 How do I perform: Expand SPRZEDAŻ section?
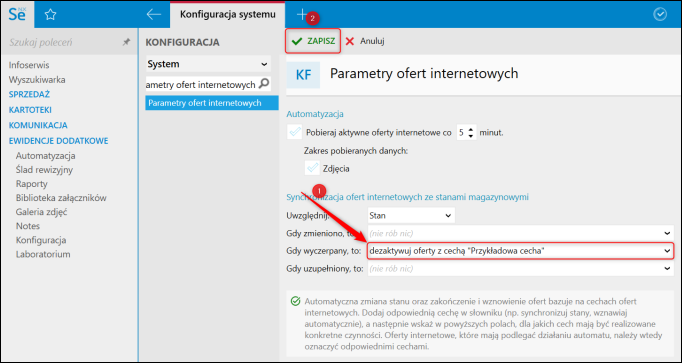pos(29,94)
